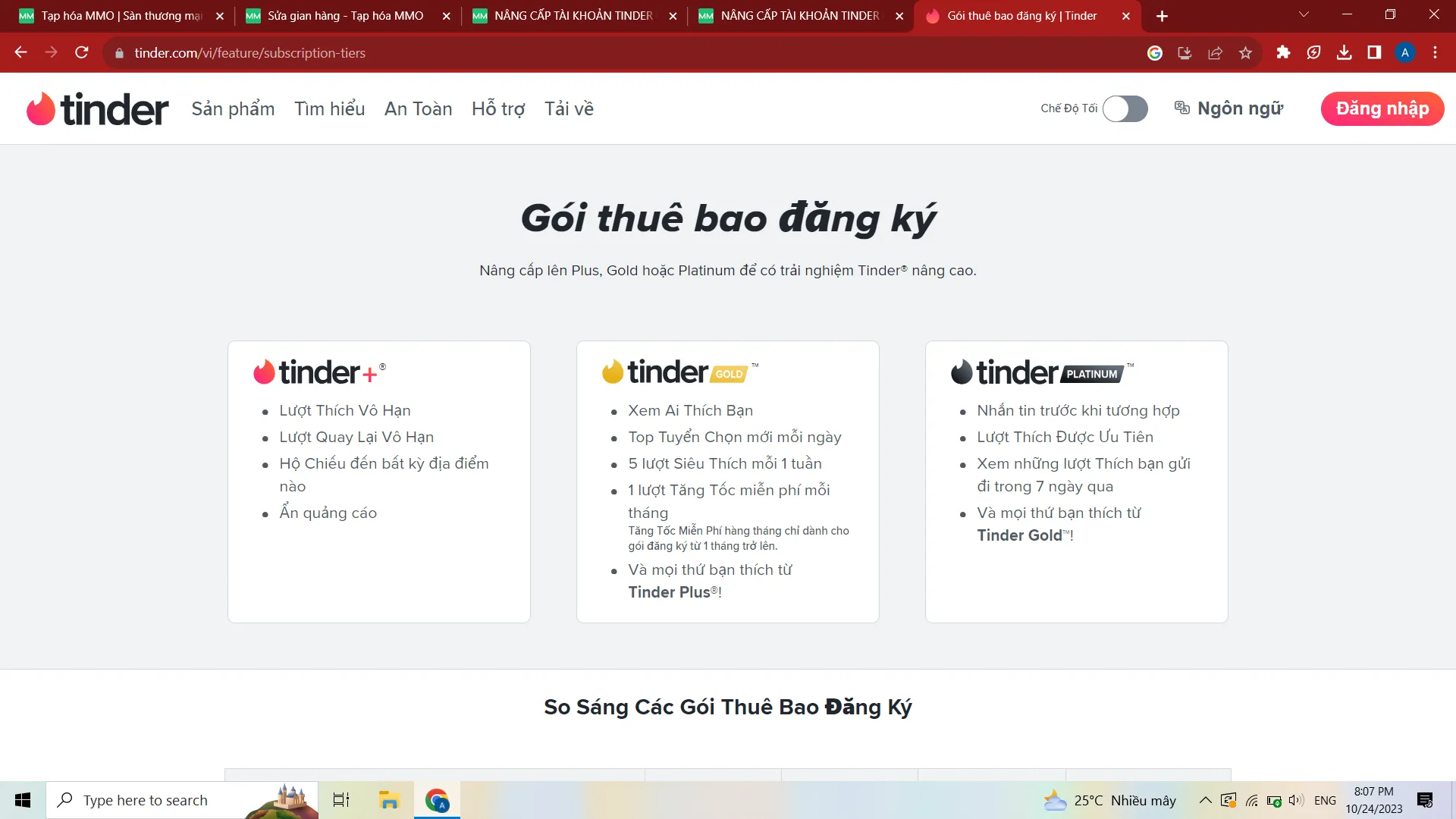Click the address bar URL
The width and height of the screenshot is (1456, 819).
point(249,53)
